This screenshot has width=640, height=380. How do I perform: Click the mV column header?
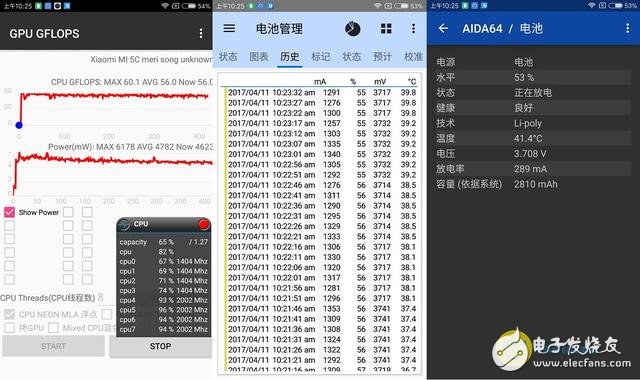coord(380,82)
